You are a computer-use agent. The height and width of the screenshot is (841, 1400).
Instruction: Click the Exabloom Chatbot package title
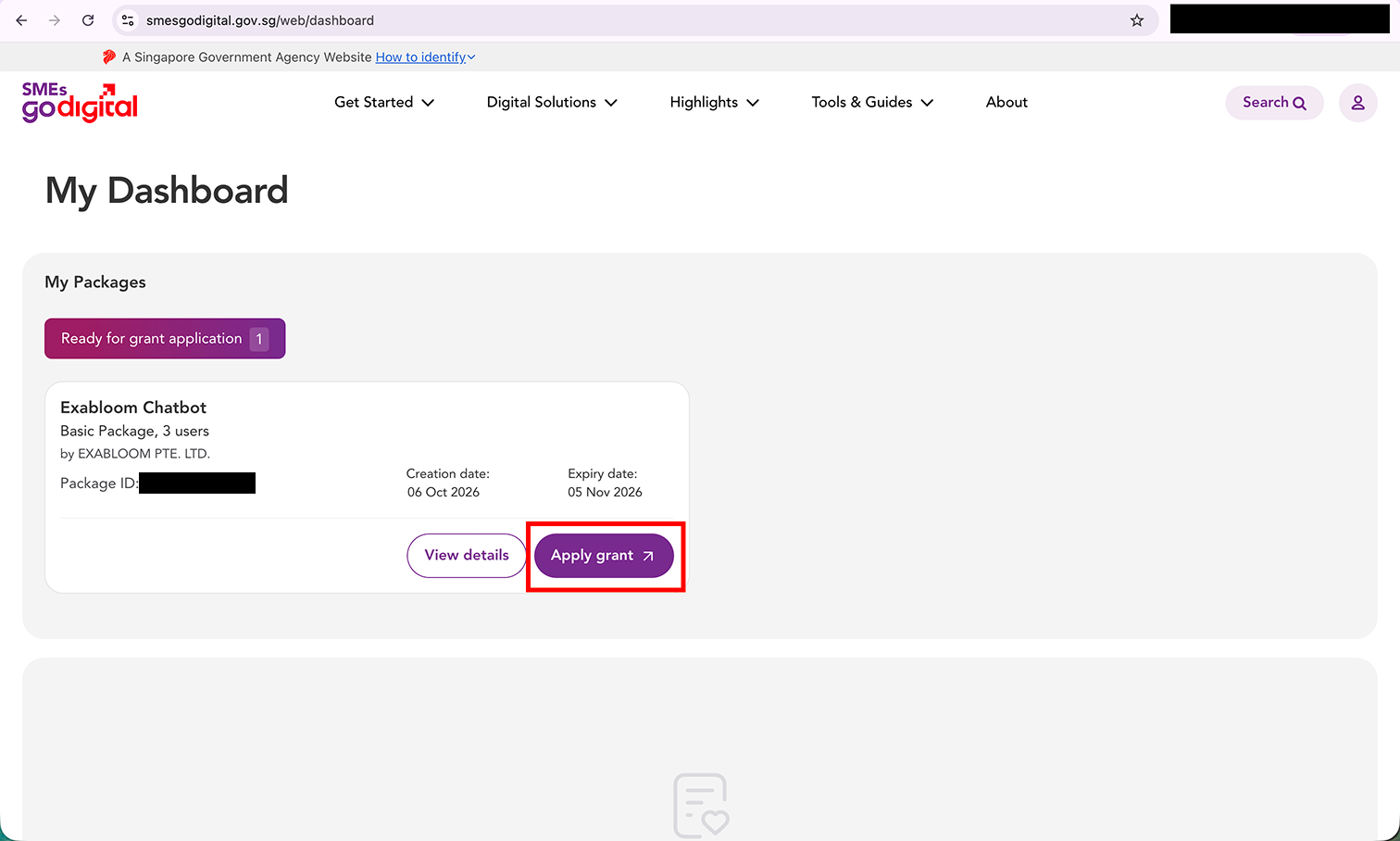pos(133,408)
